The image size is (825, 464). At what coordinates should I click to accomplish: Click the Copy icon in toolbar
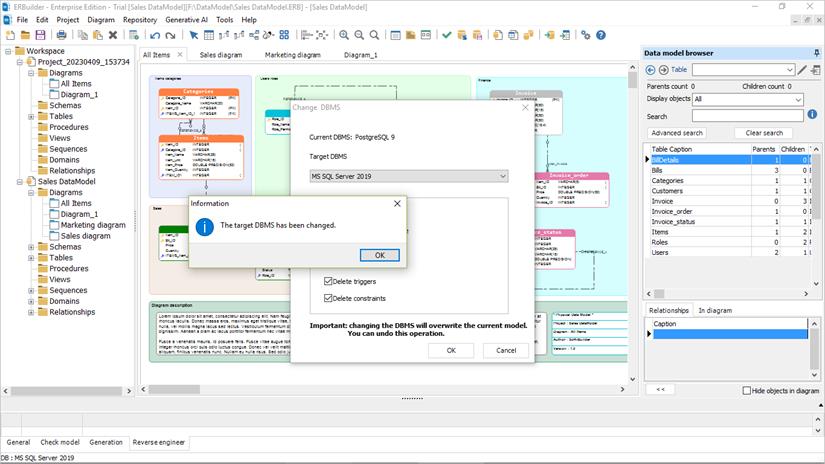83,35
